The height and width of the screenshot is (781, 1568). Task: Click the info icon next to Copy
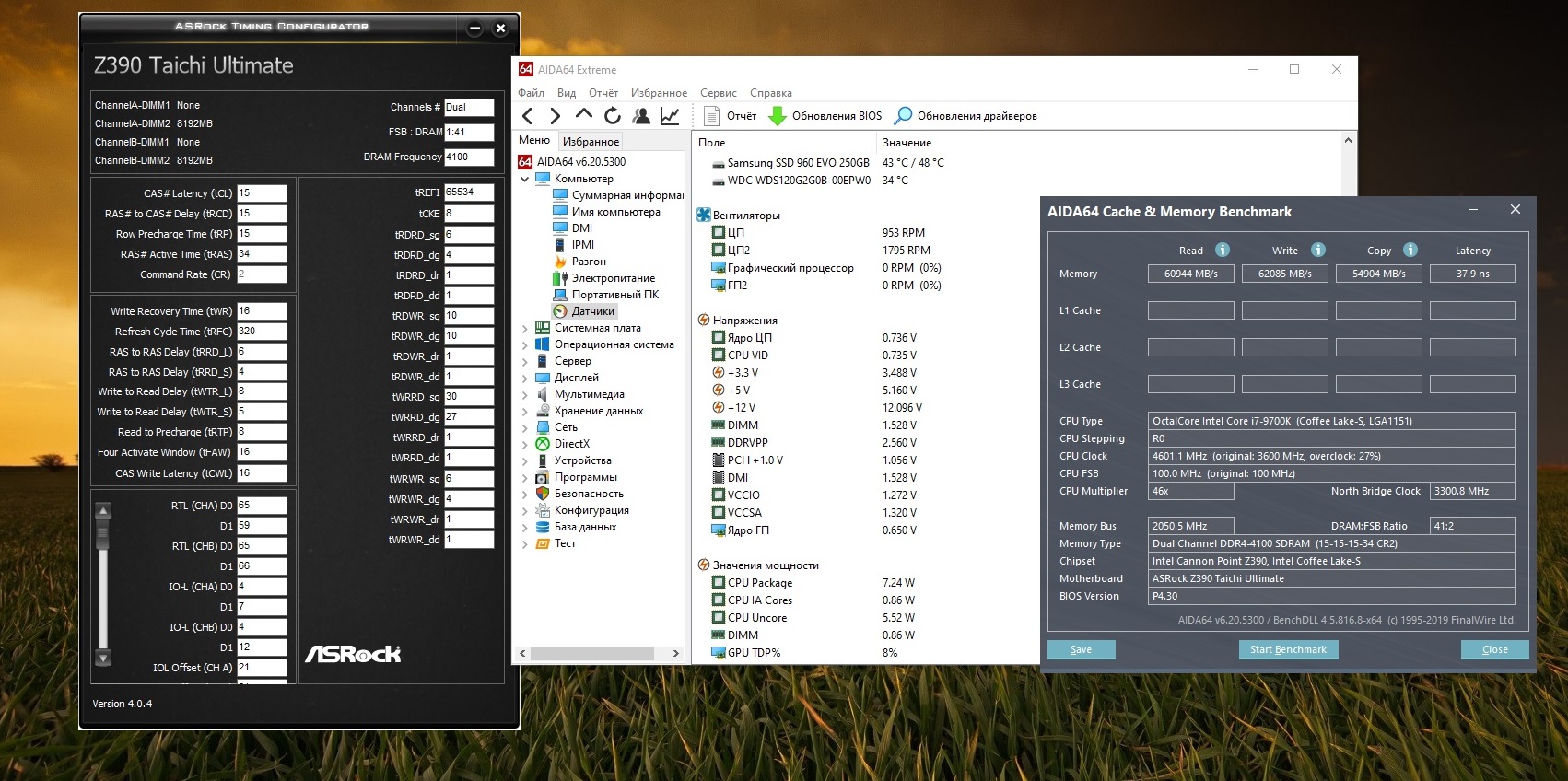click(1410, 250)
